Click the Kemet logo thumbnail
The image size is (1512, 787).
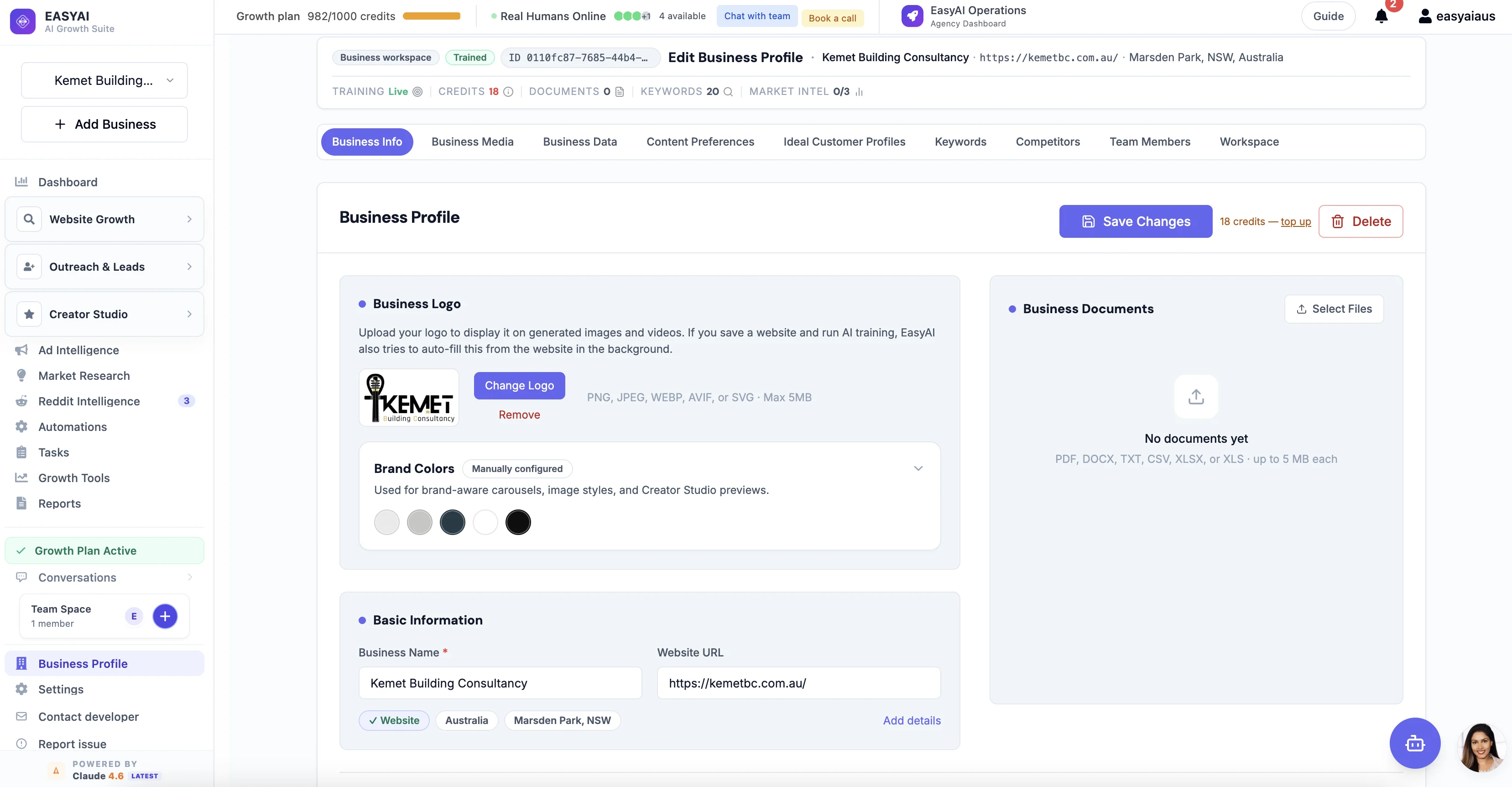click(408, 398)
